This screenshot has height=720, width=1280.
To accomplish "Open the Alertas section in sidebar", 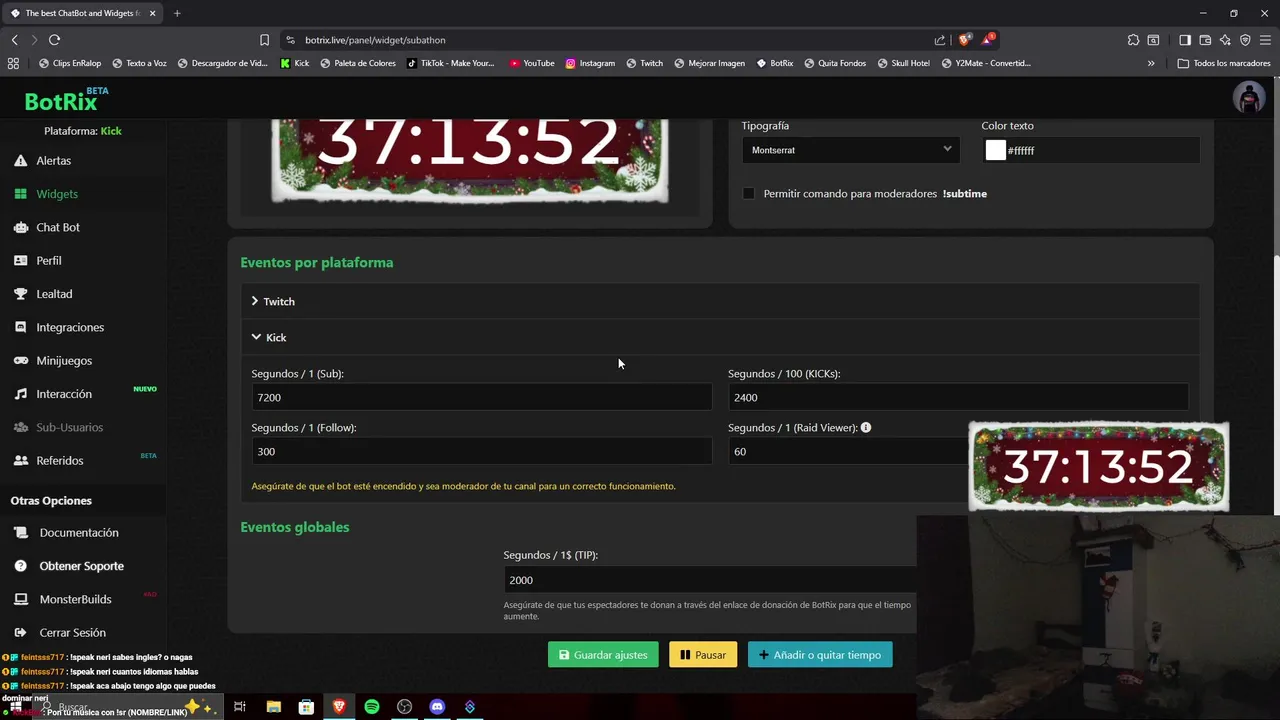I will click(53, 160).
